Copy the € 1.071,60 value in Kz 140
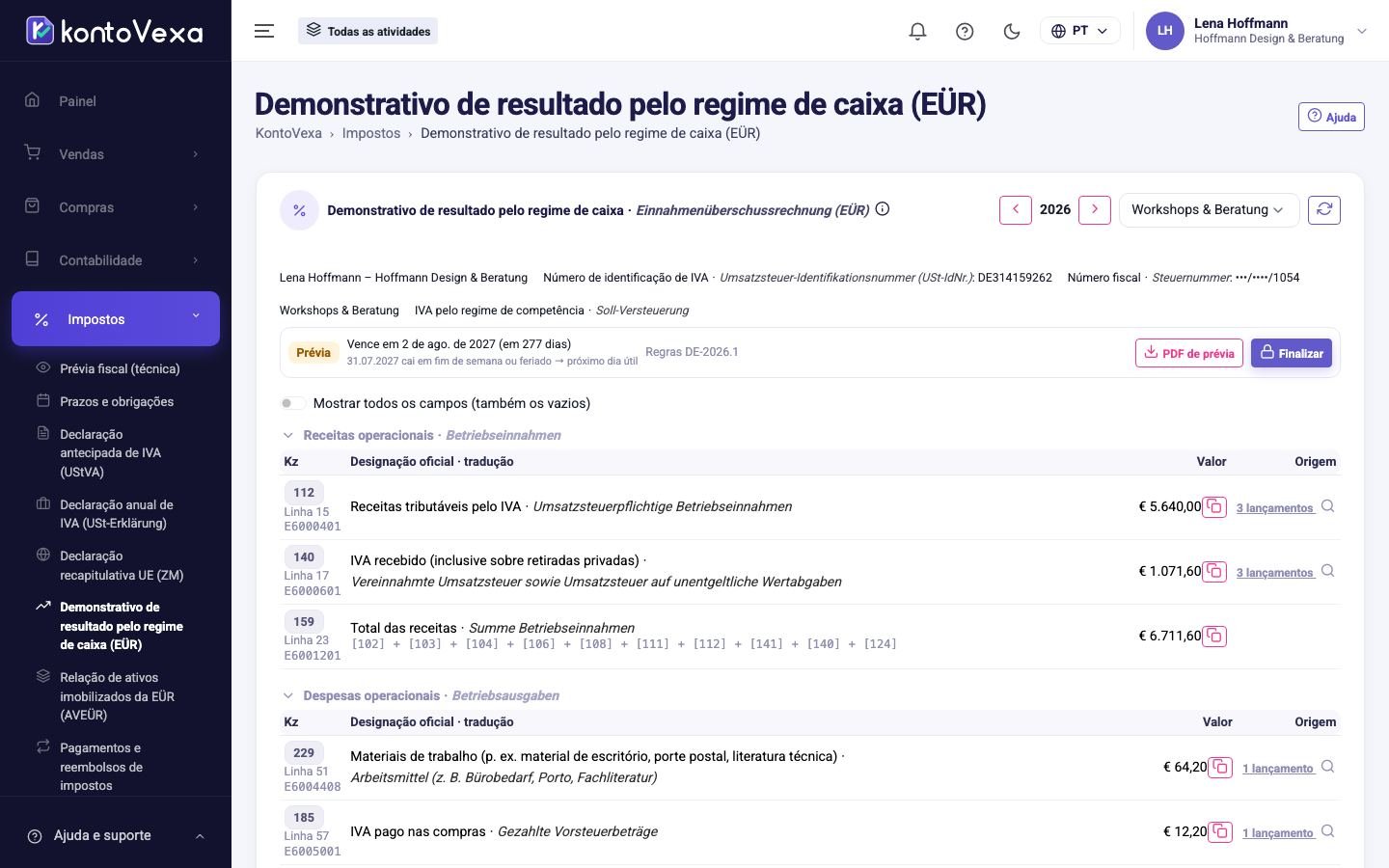 pos(1214,571)
